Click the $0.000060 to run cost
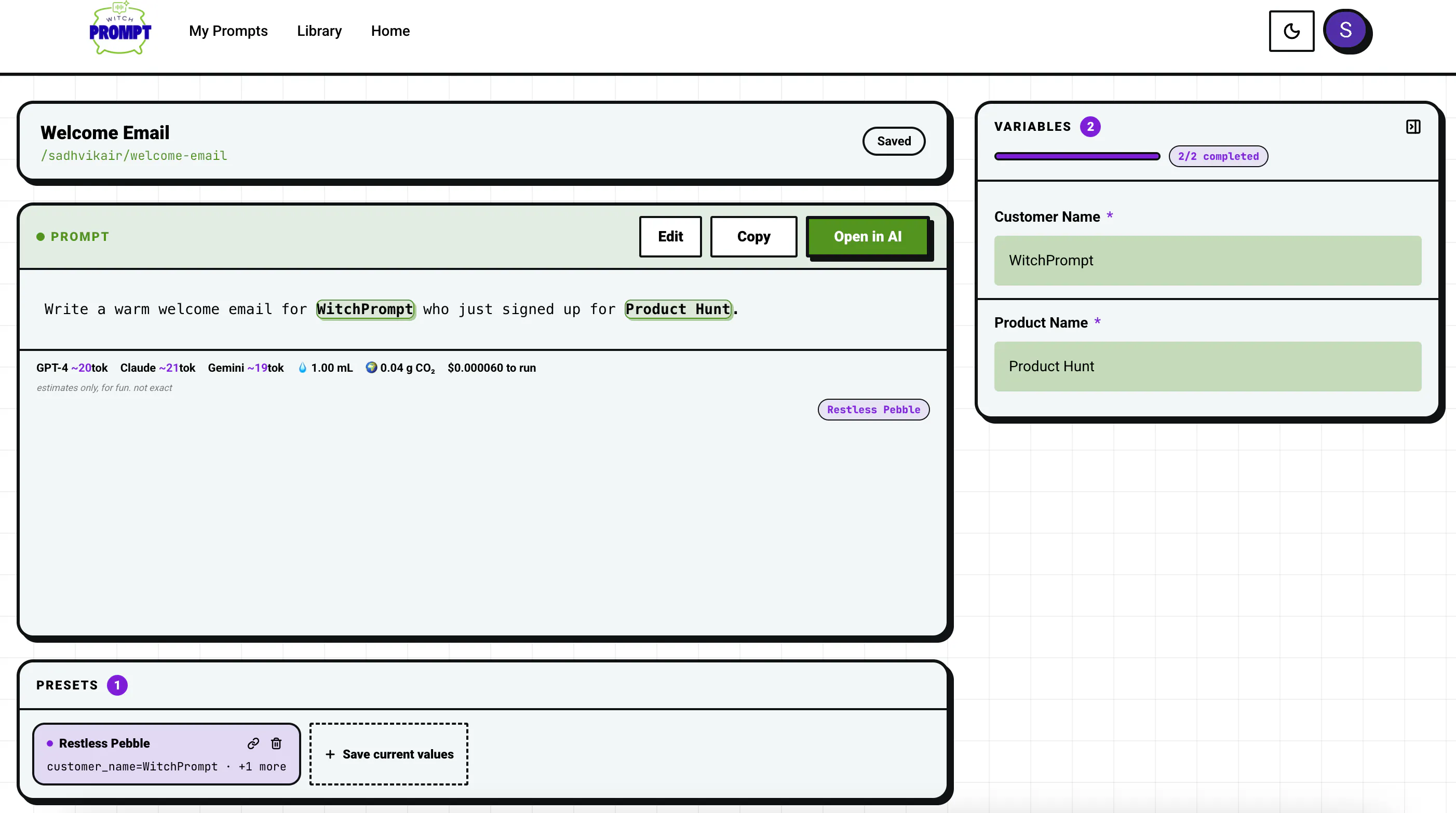 492,368
